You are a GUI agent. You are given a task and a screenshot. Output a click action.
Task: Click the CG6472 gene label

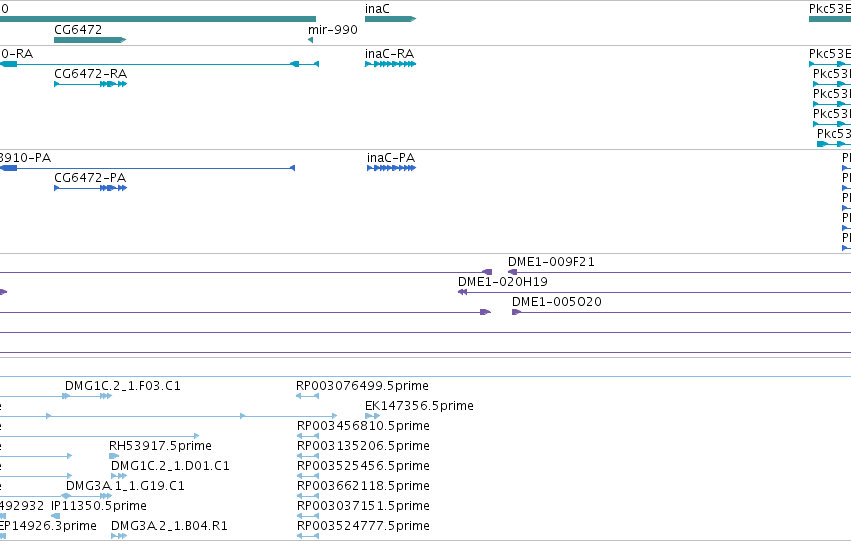point(78,30)
